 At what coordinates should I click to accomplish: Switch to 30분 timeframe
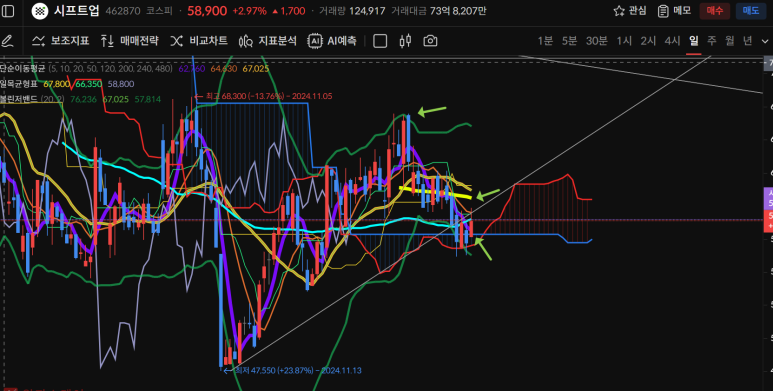(597, 41)
